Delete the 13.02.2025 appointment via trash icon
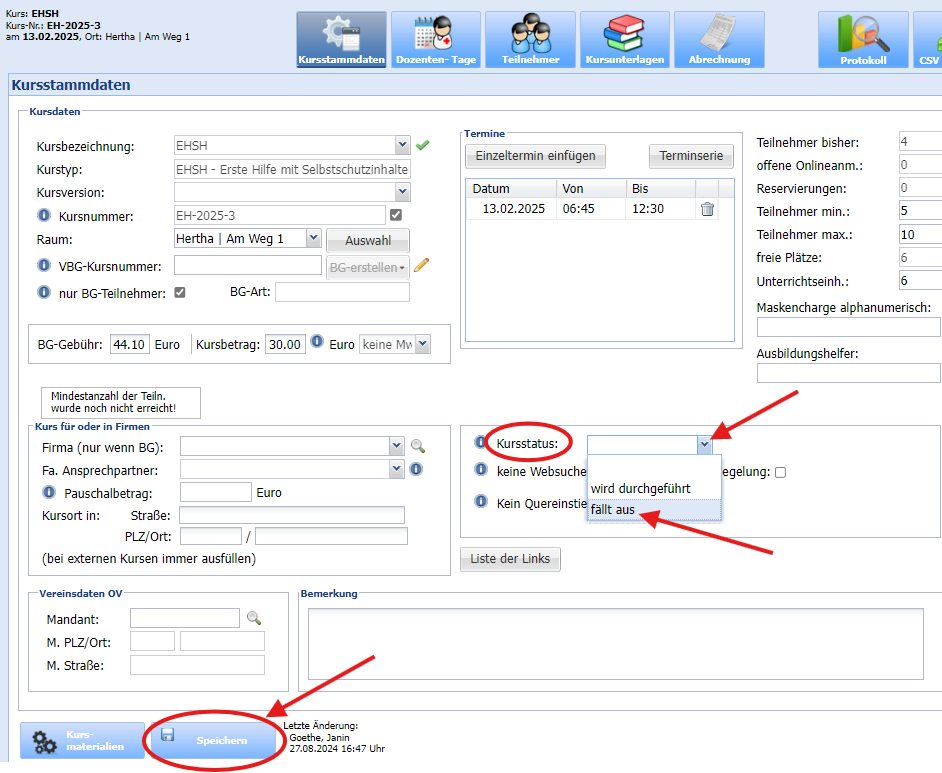 [x=707, y=209]
